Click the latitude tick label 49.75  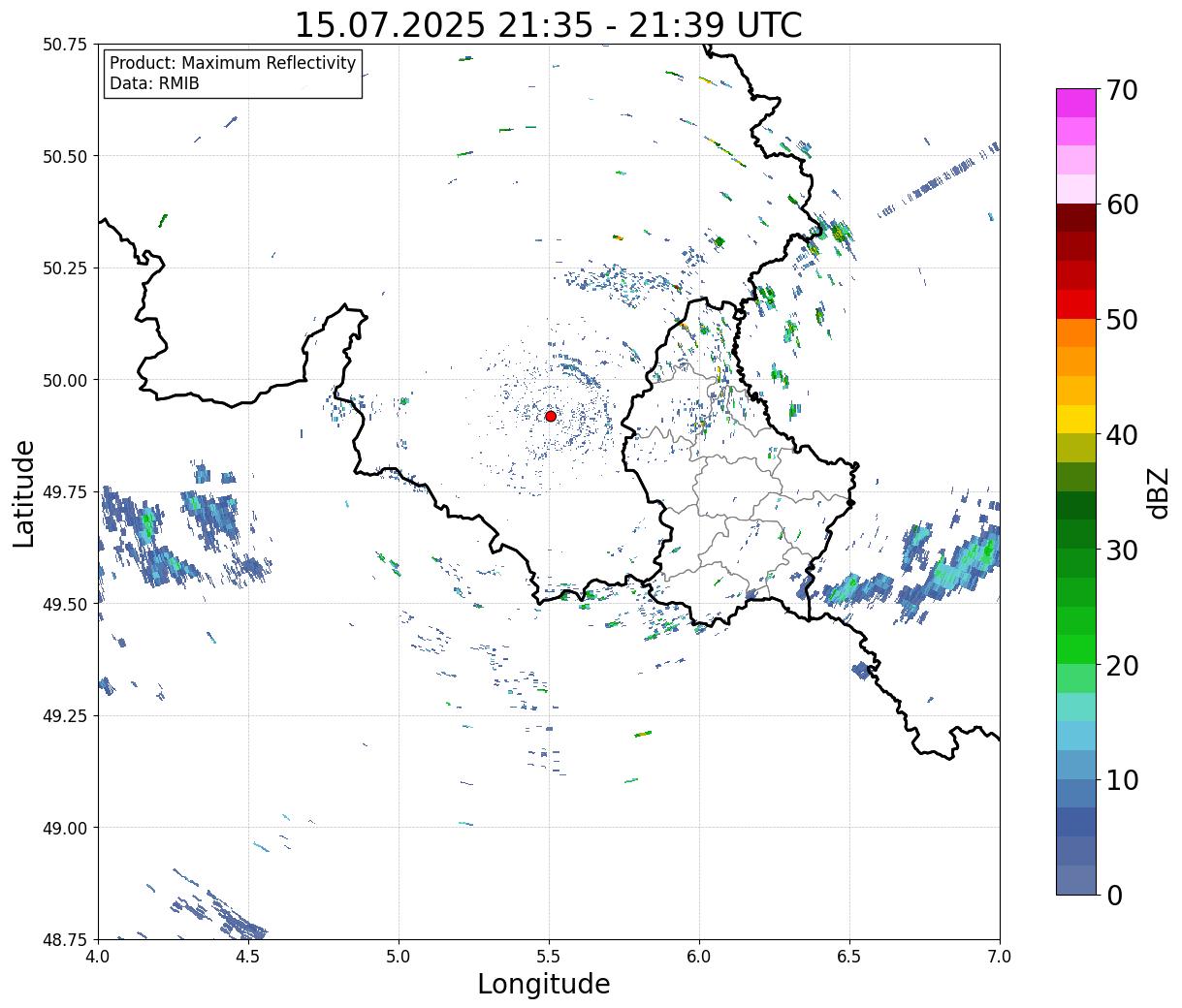click(64, 492)
